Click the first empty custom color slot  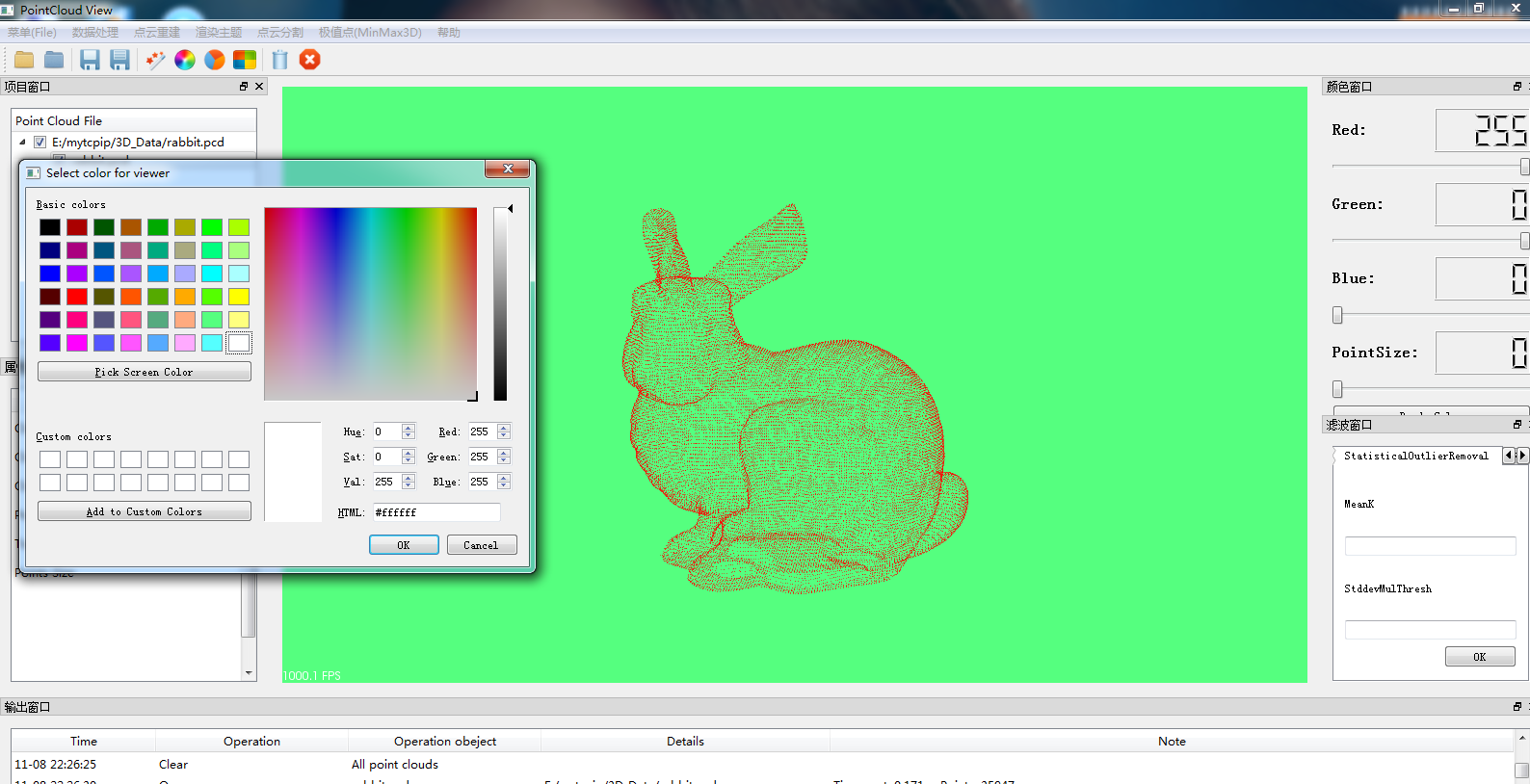tap(50, 459)
